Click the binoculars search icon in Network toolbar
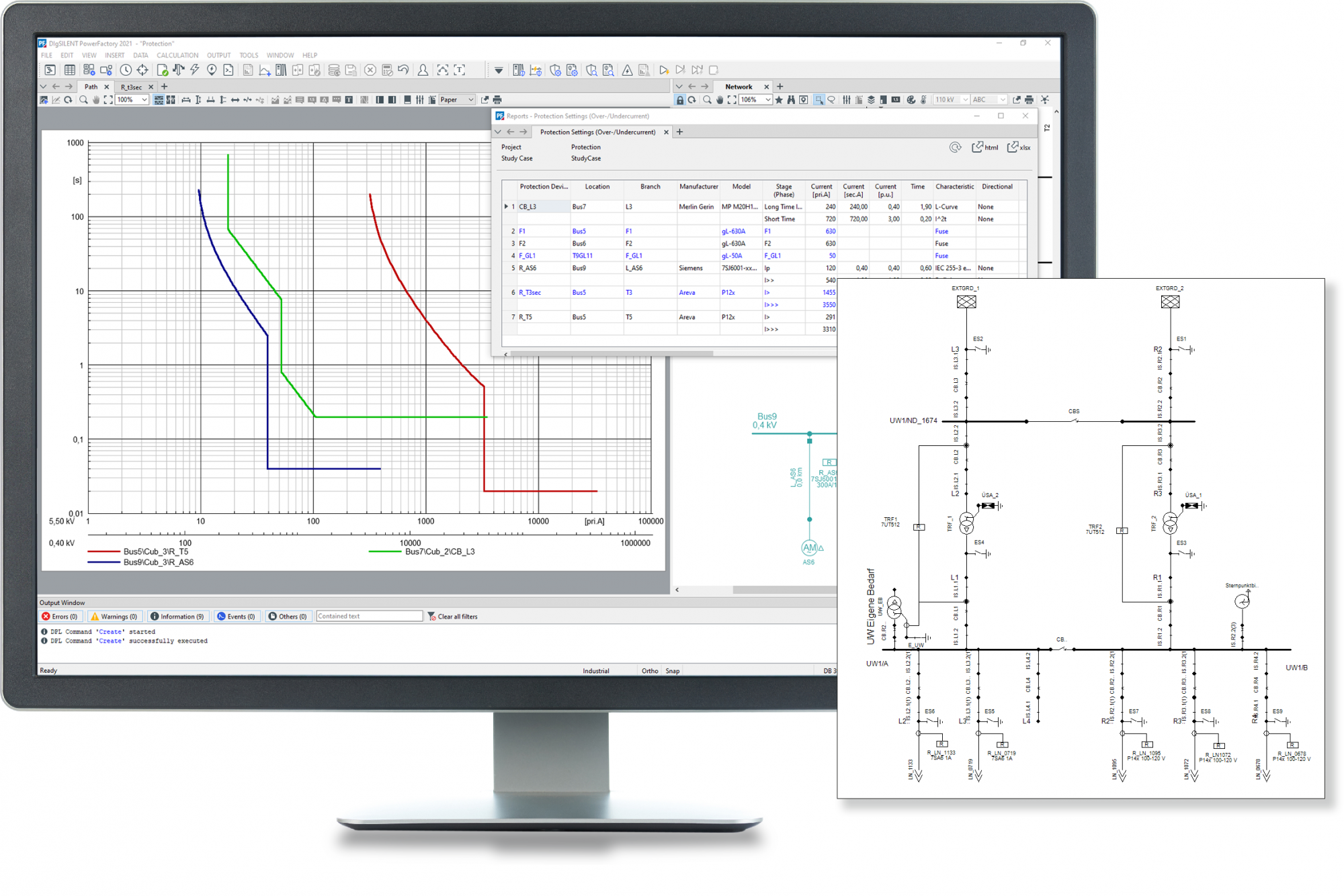Image resolution: width=1344 pixels, height=896 pixels. coord(791,100)
